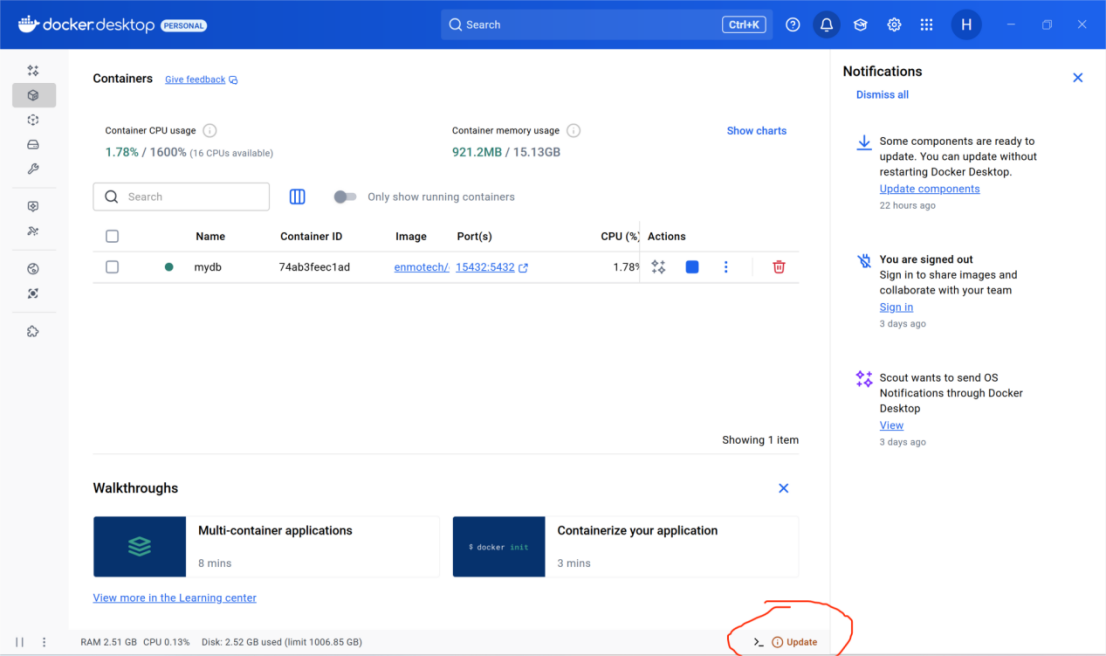Stop the mydb container with blue square

tap(692, 267)
